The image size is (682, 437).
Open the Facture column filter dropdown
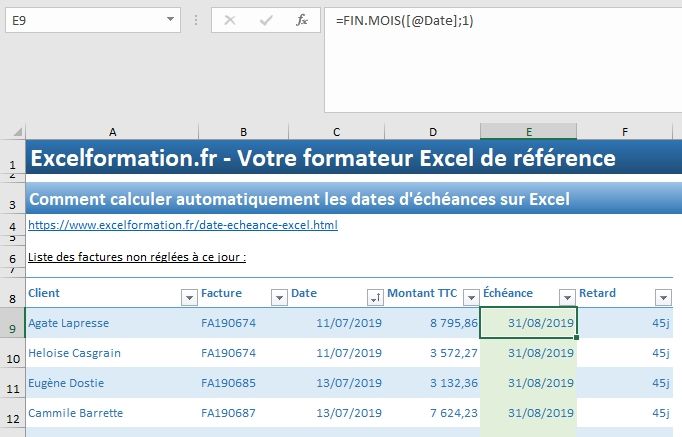pos(278,296)
